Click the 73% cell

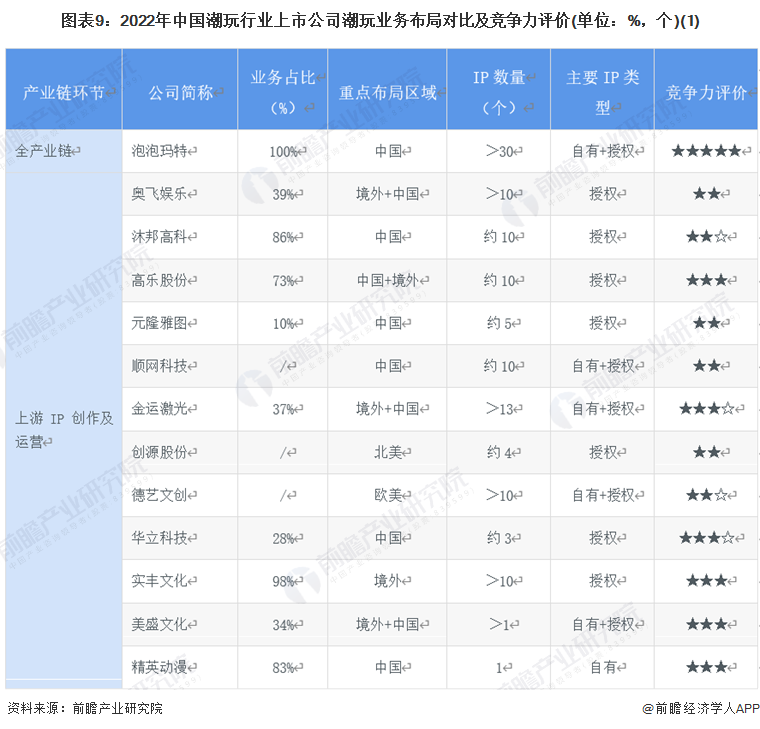click(x=283, y=280)
